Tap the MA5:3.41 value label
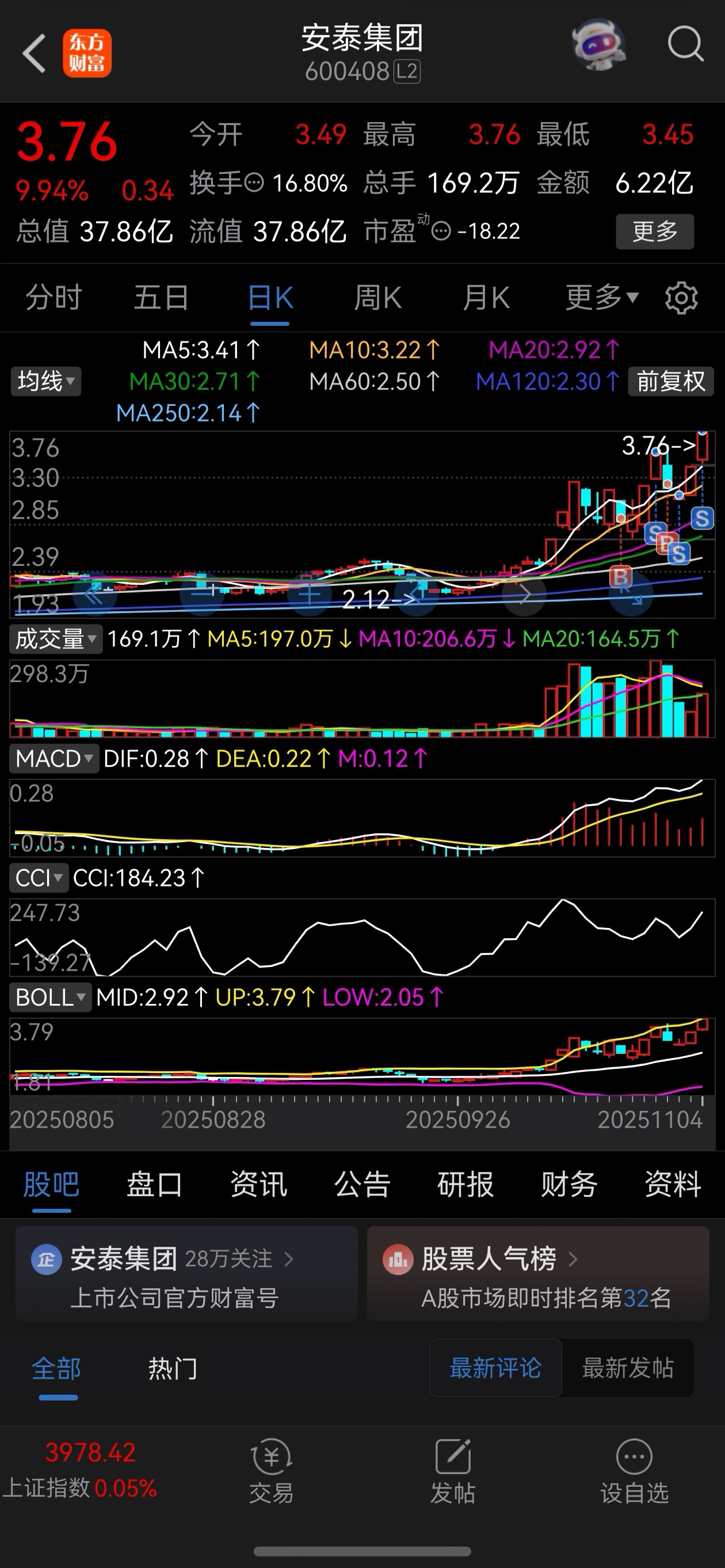The height and width of the screenshot is (1568, 725). [201, 350]
